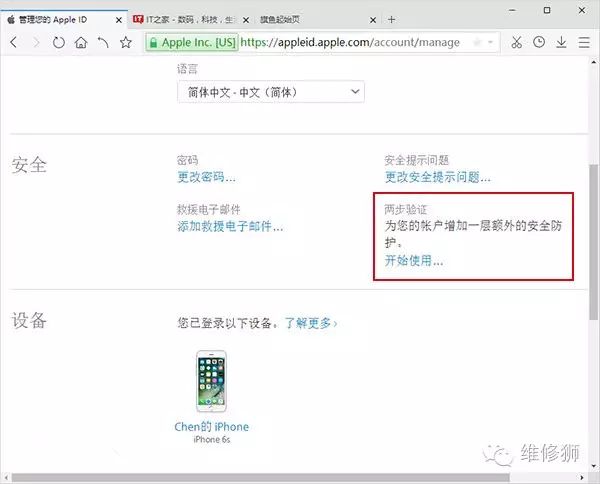This screenshot has width=600, height=484.
Task: Open the scissors screenshot tool
Action: point(517,42)
